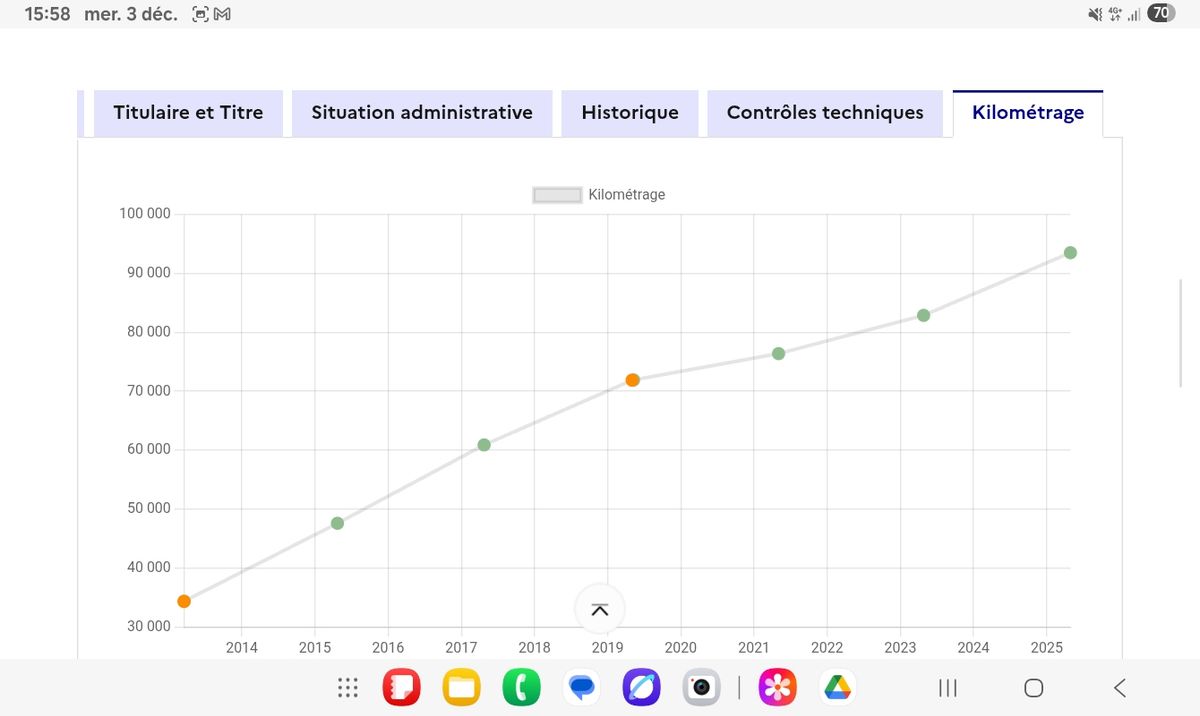Viewport: 1200px width, 716px height.
Task: Click the scroll-to-top arrow button
Action: (600, 609)
